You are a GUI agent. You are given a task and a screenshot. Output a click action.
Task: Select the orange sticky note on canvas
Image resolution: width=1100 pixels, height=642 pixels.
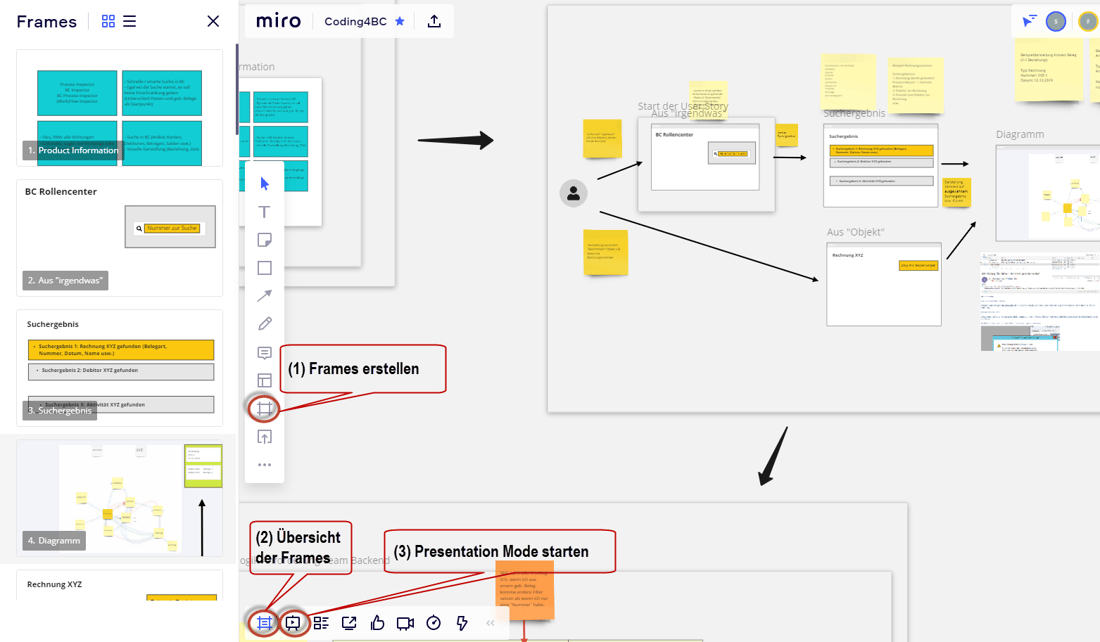point(525,590)
